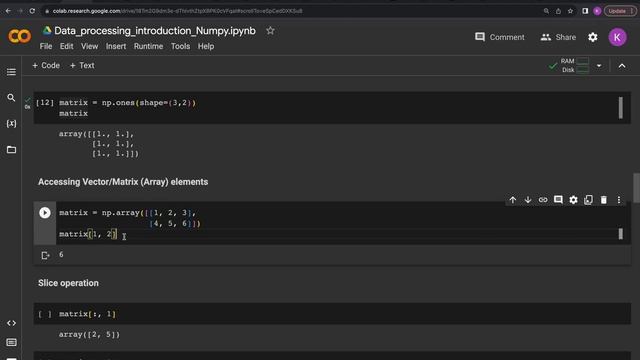Click browser share page icon

558,11
